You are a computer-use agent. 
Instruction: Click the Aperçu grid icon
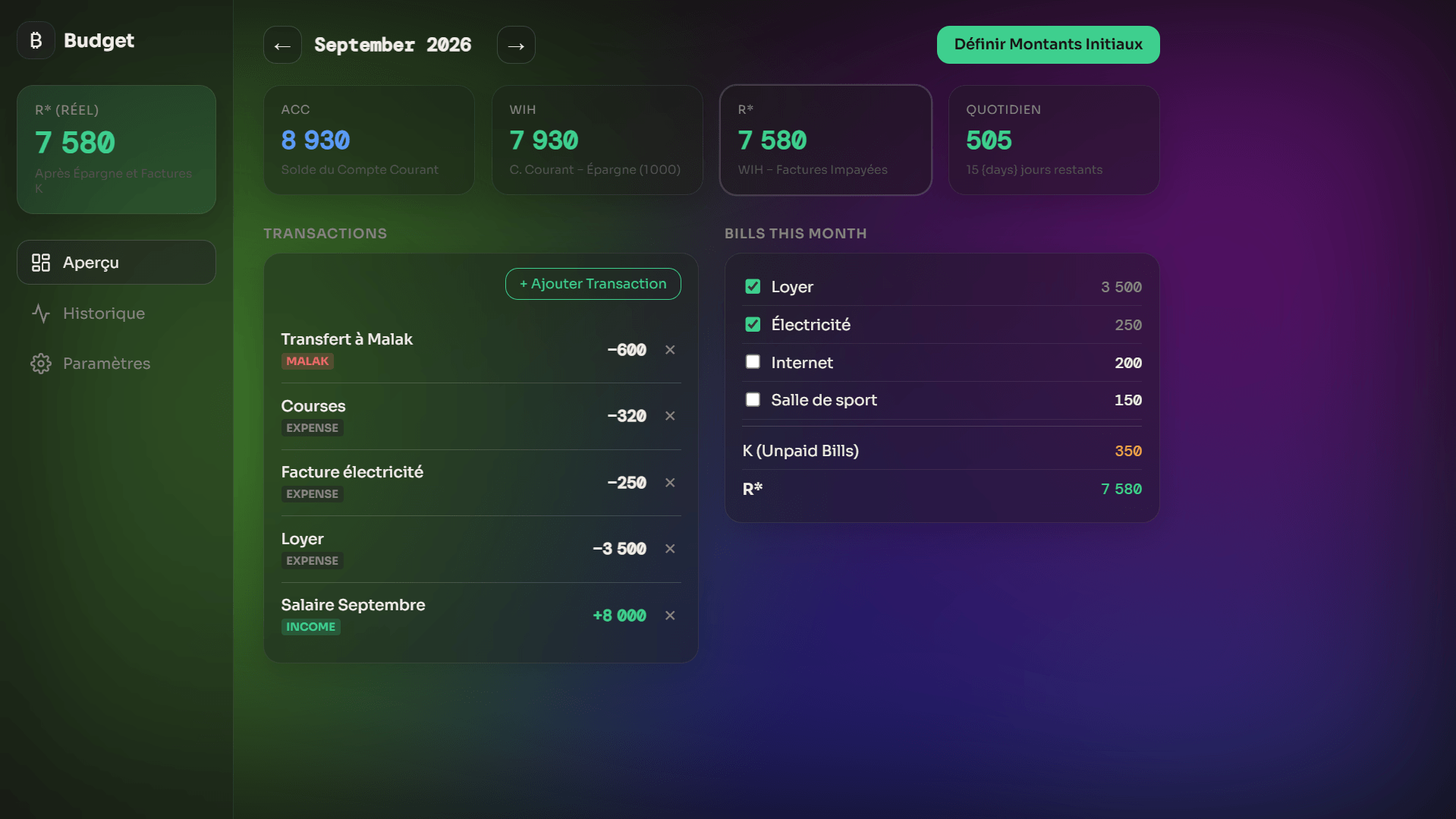41,263
